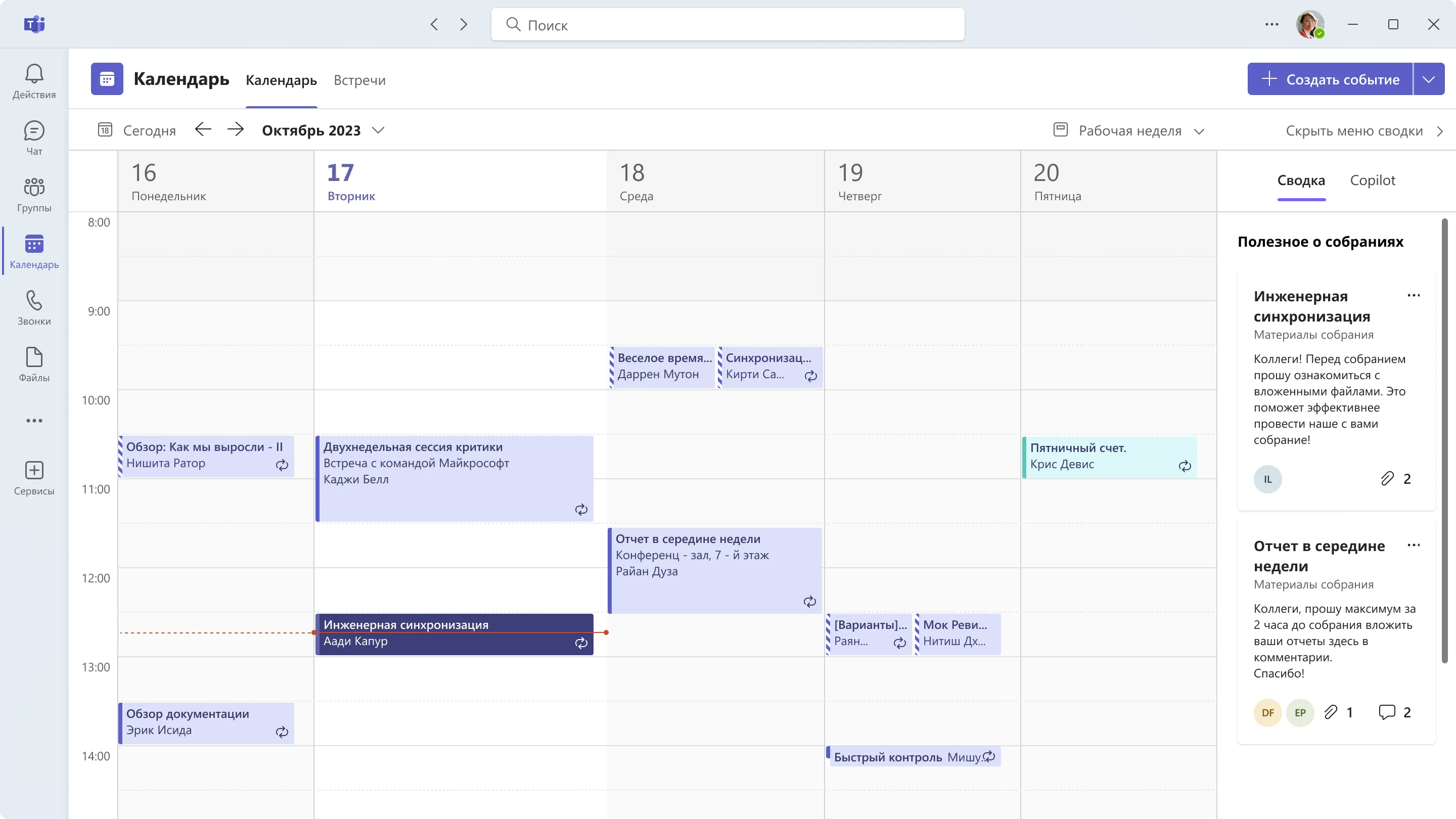The width and height of the screenshot is (1456, 819).
Task: Open Инженерная синхронизация event on Tuesday
Action: point(454,634)
